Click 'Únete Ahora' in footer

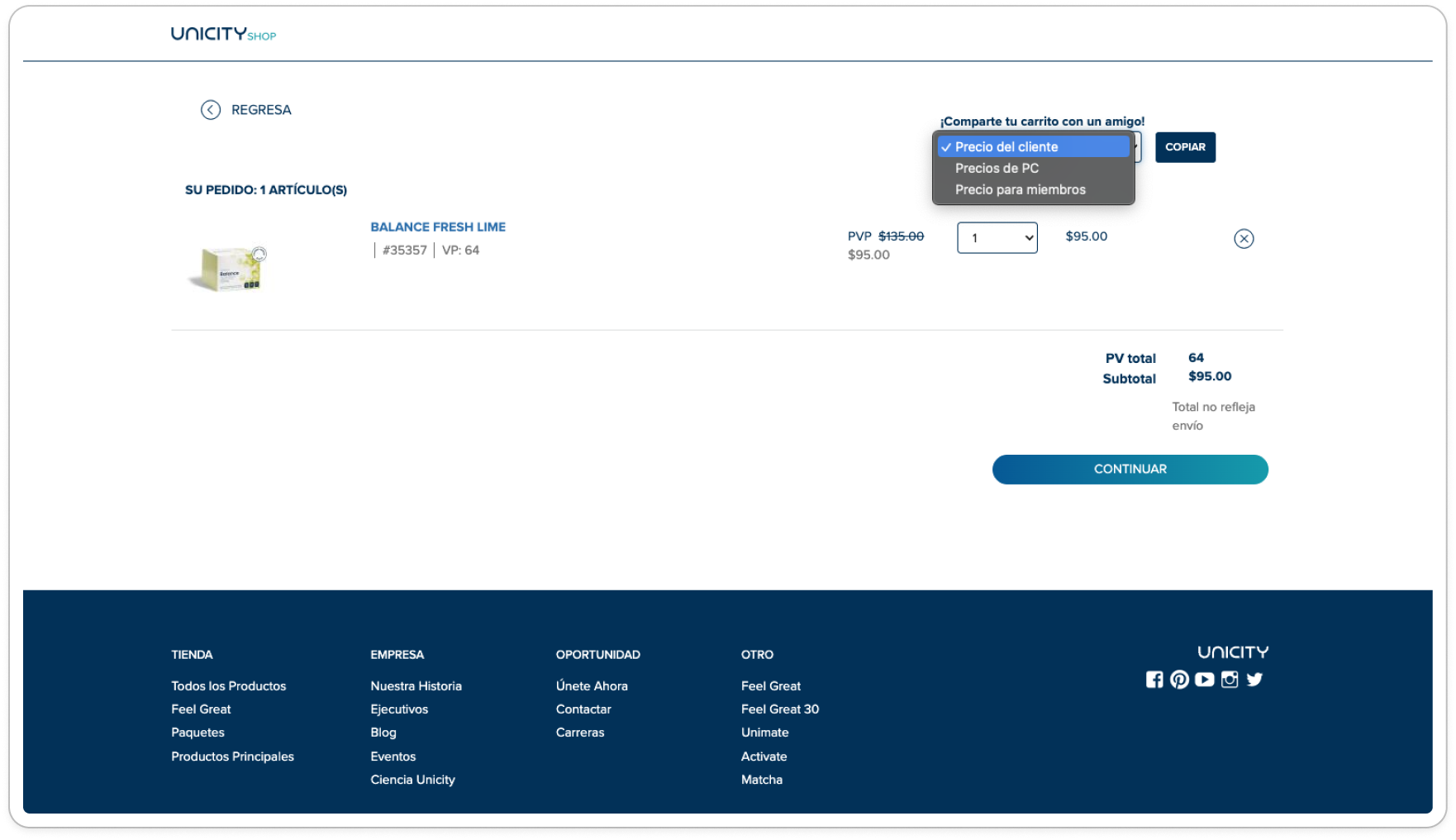(x=592, y=686)
